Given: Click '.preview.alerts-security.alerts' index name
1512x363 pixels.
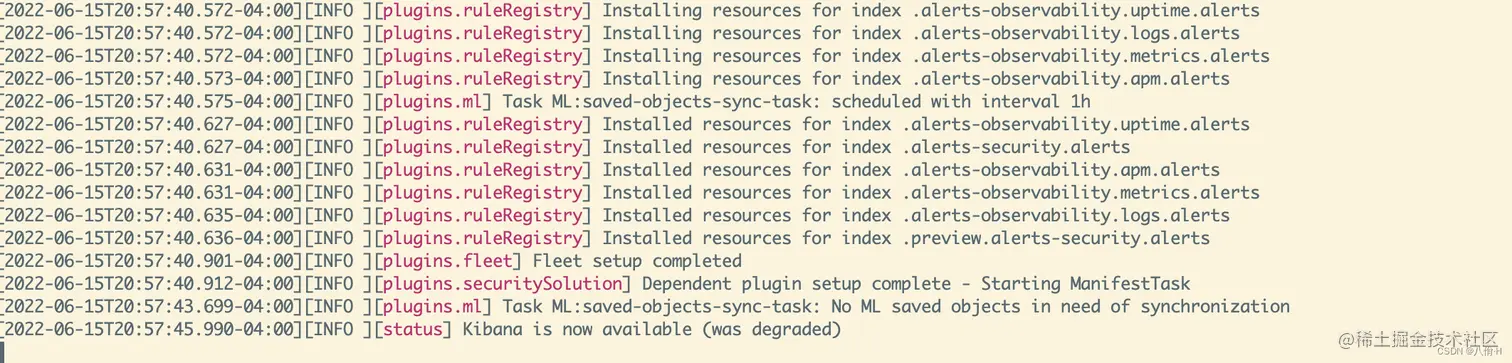Looking at the screenshot, I should click(x=1055, y=238).
